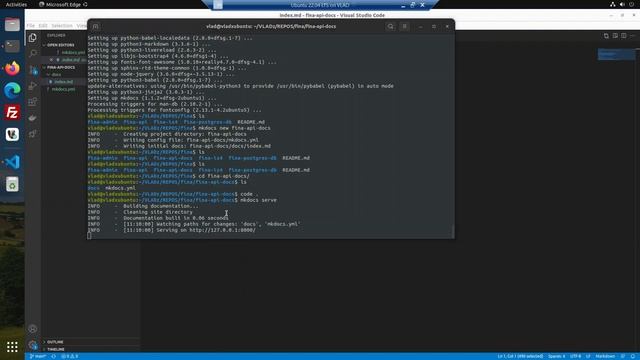The height and width of the screenshot is (360, 640).
Task: Open the Accounts icon in VS Code
Action: pos(33,329)
